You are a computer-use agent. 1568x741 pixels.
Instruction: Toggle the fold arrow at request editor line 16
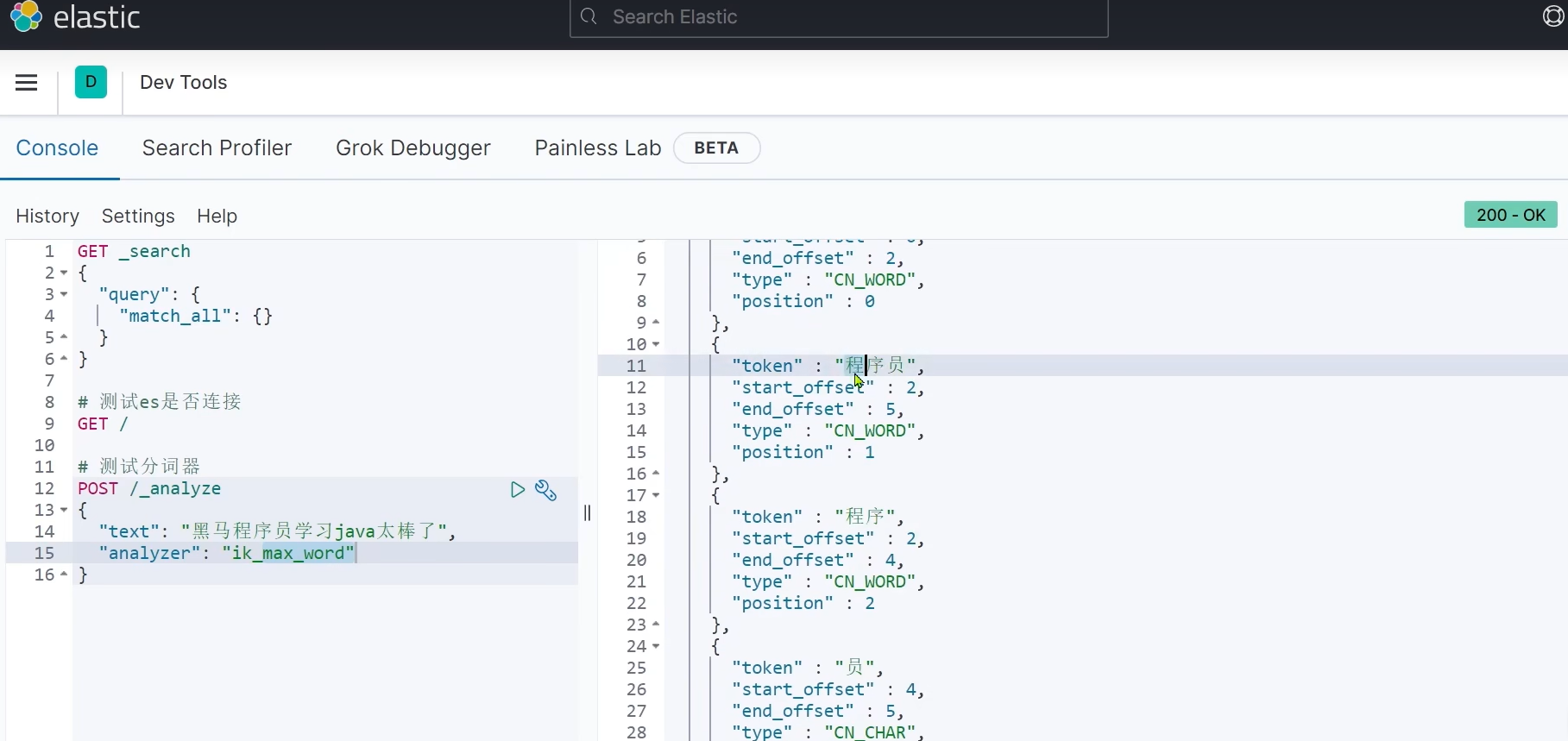[64, 575]
